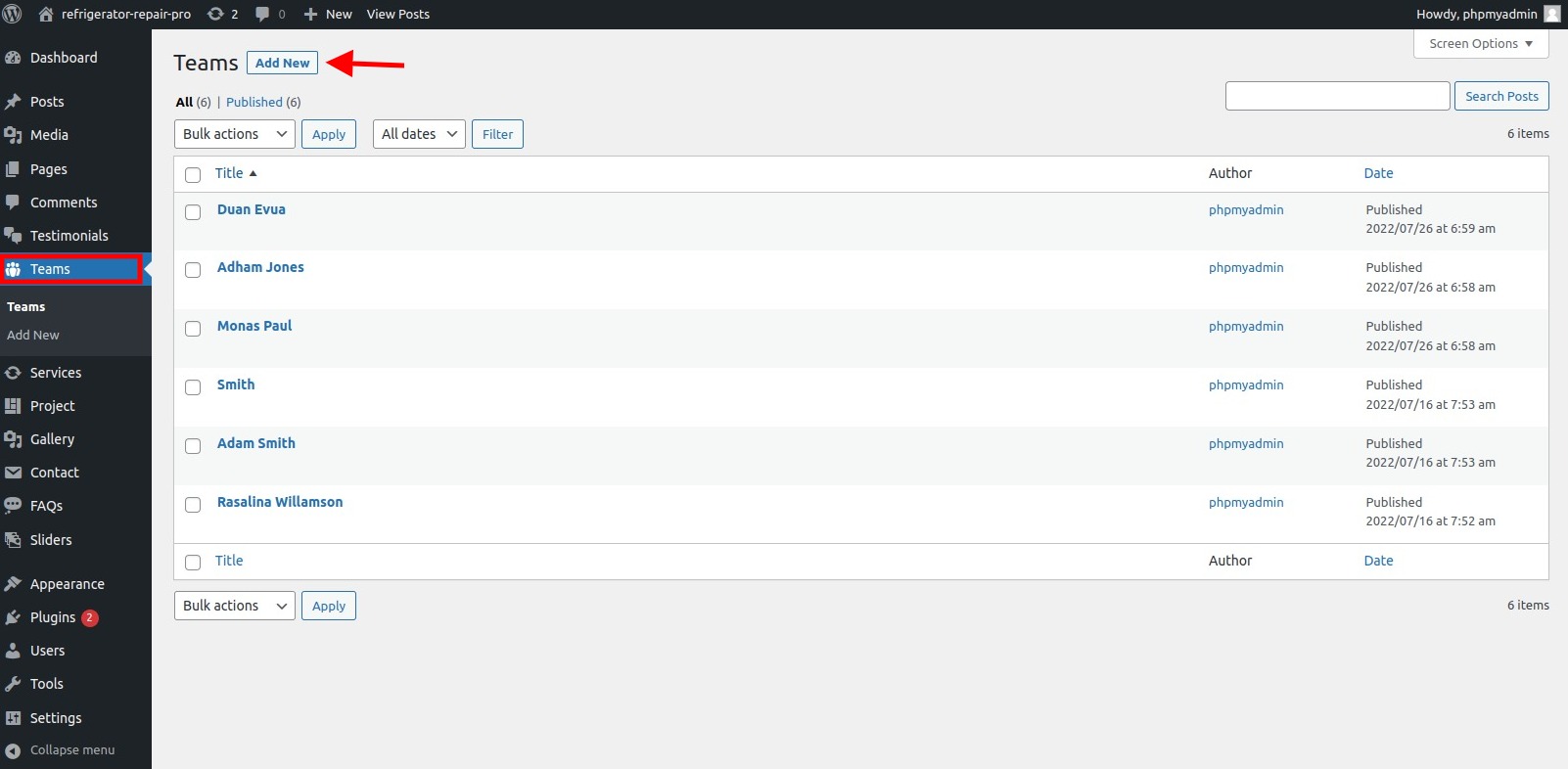The width and height of the screenshot is (1568, 769).
Task: Click the Posts pushpin icon
Action: (13, 102)
